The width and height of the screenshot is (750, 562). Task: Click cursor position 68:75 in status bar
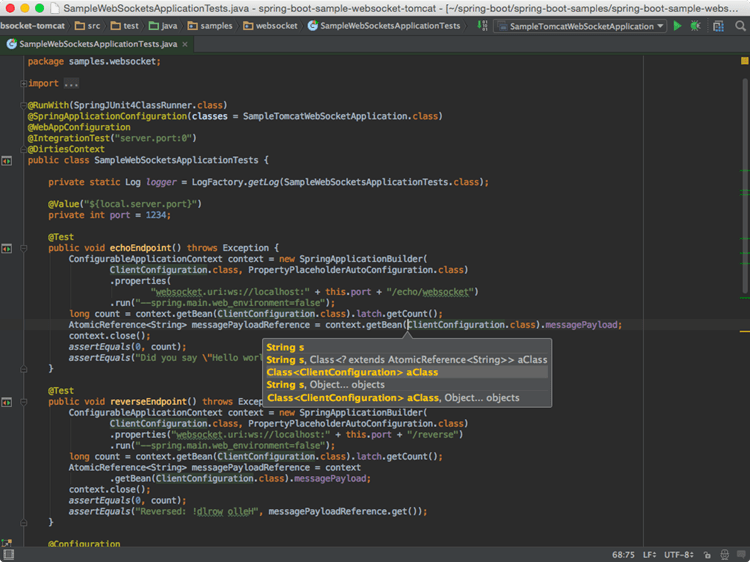click(623, 555)
